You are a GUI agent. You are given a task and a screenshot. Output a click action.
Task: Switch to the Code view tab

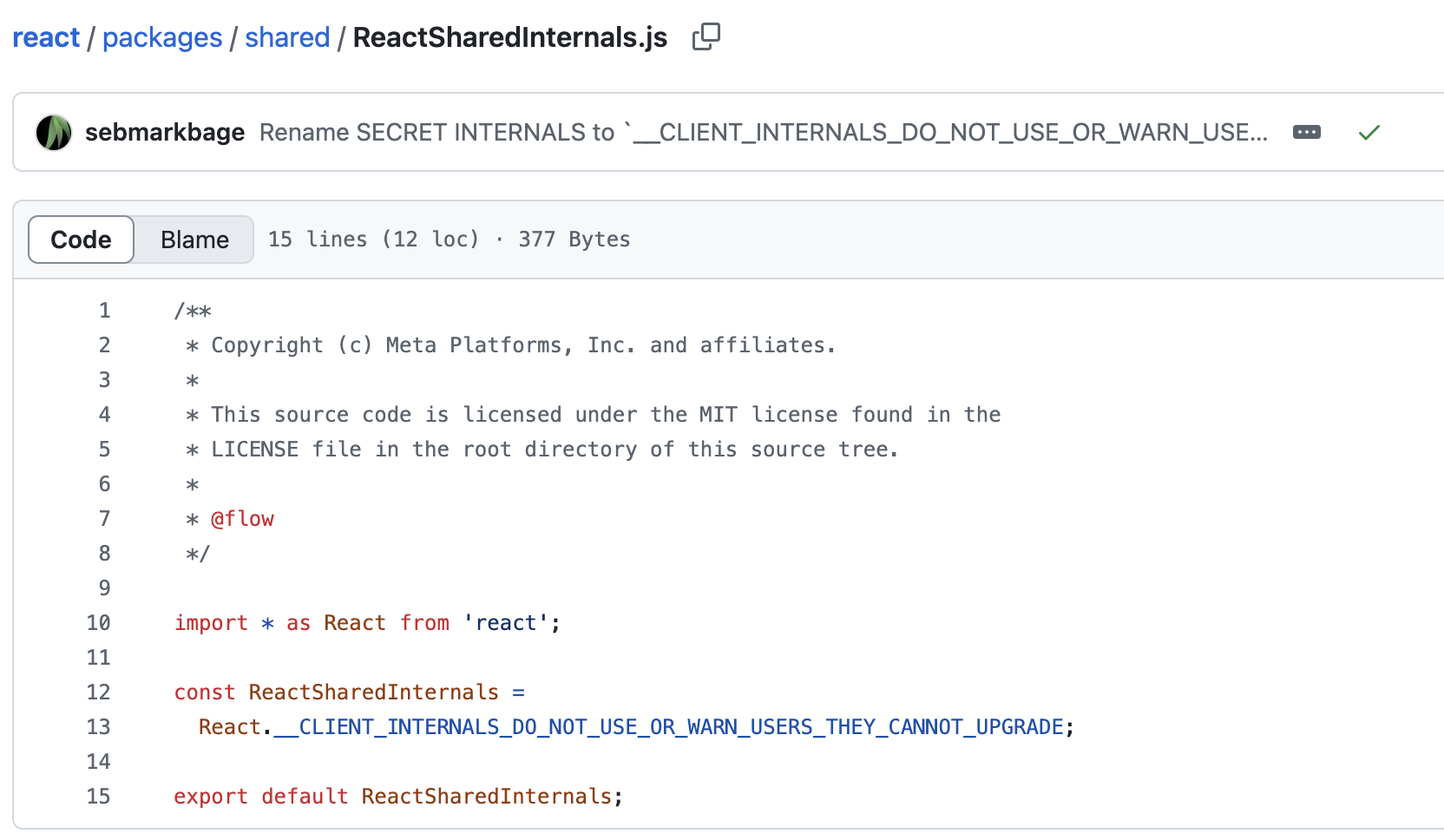[82, 240]
